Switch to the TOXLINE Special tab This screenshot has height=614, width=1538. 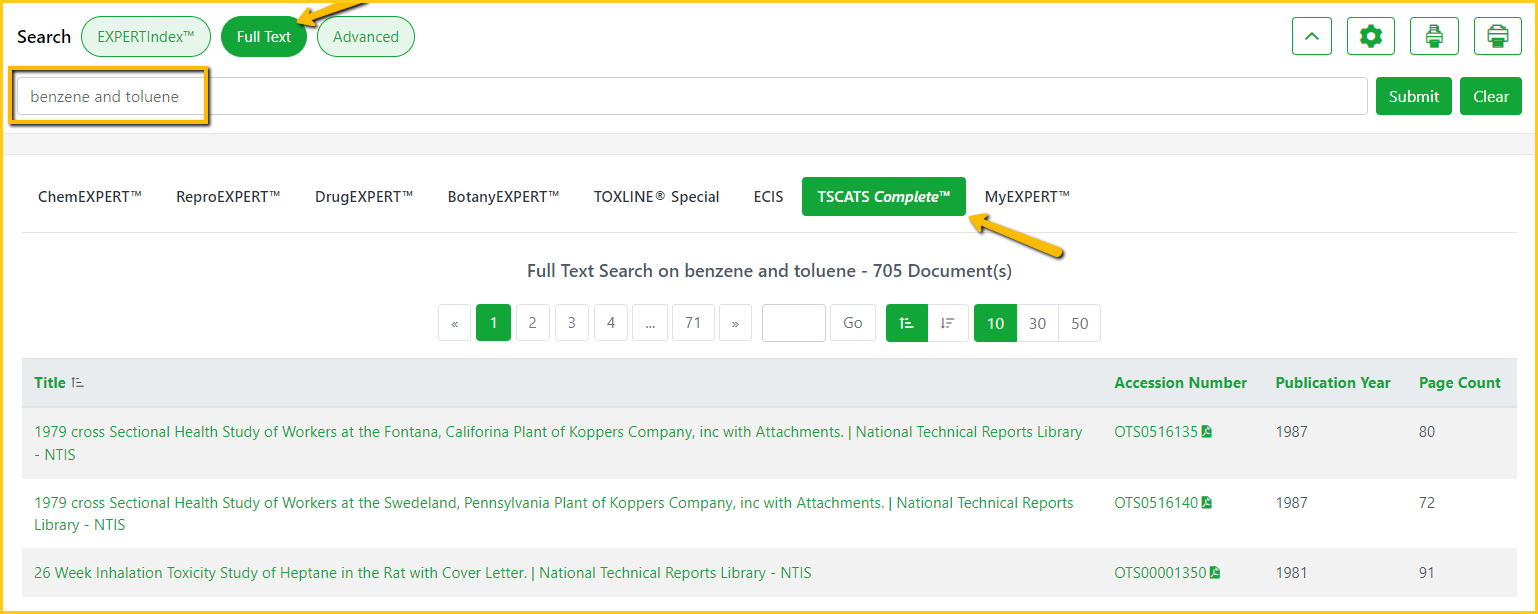(x=656, y=197)
